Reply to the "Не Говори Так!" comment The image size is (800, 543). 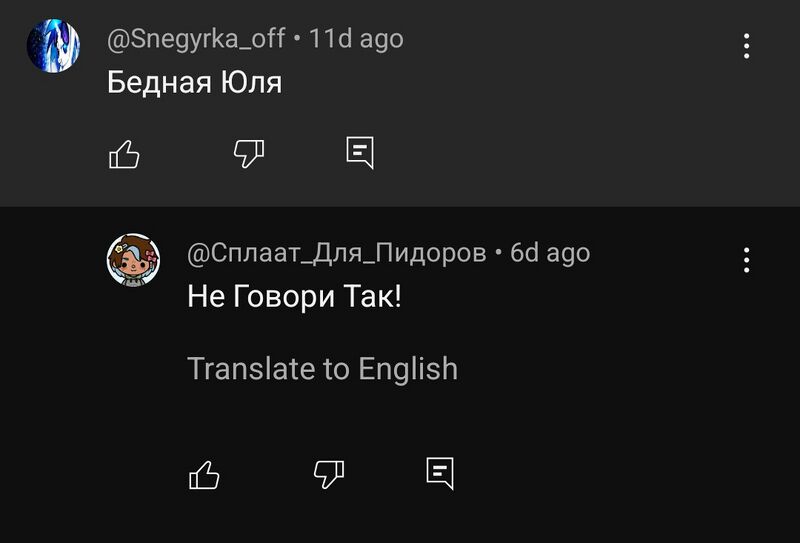(440, 473)
